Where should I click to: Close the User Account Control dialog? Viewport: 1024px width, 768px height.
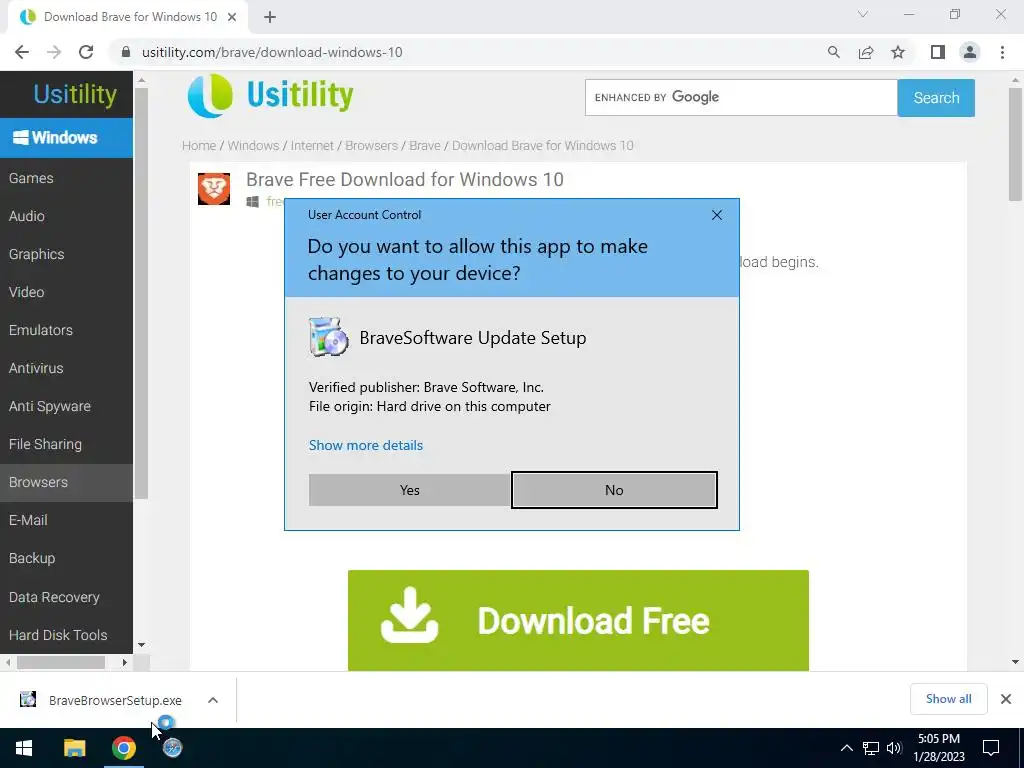717,215
